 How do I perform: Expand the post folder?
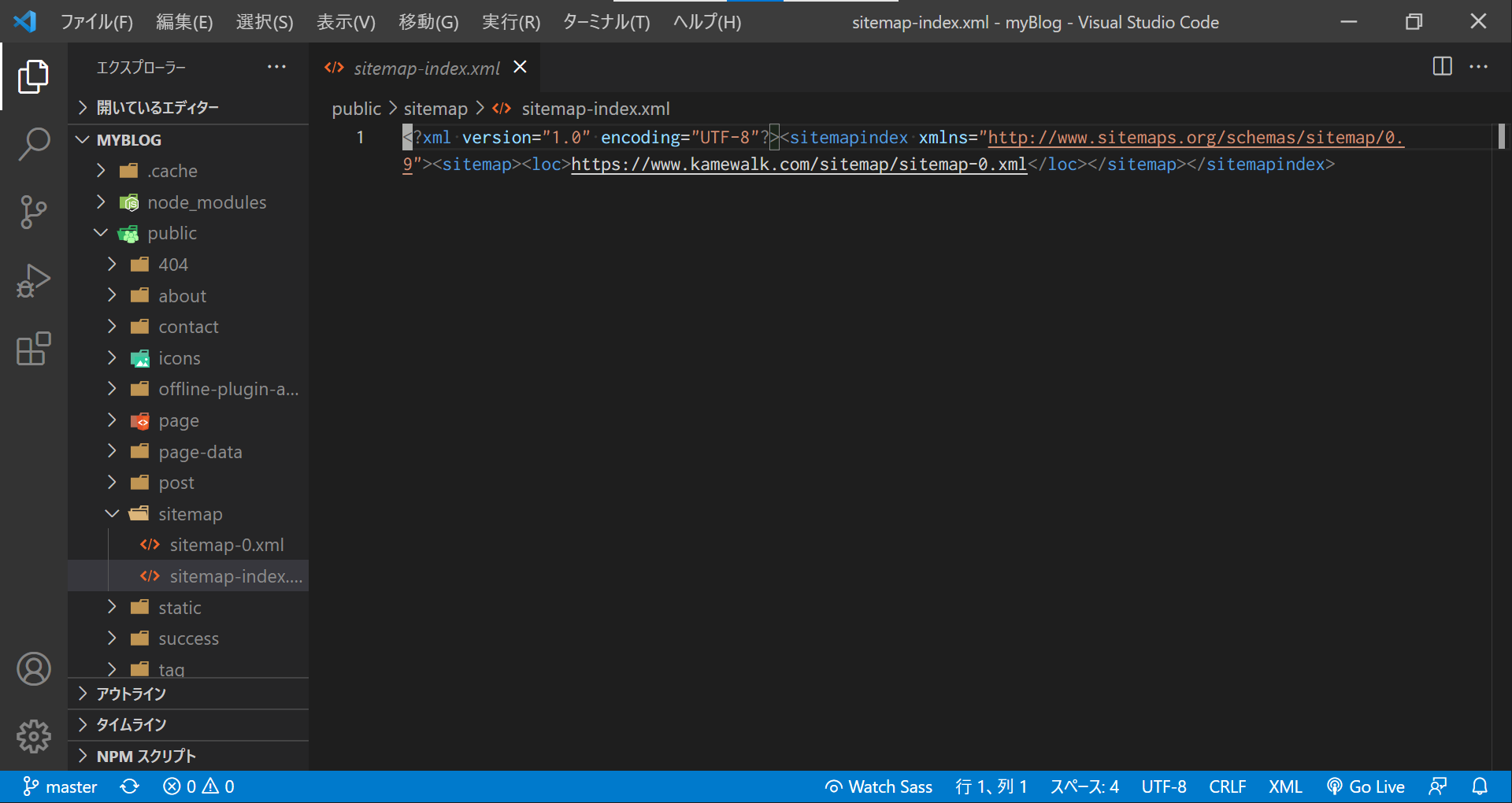point(188,483)
